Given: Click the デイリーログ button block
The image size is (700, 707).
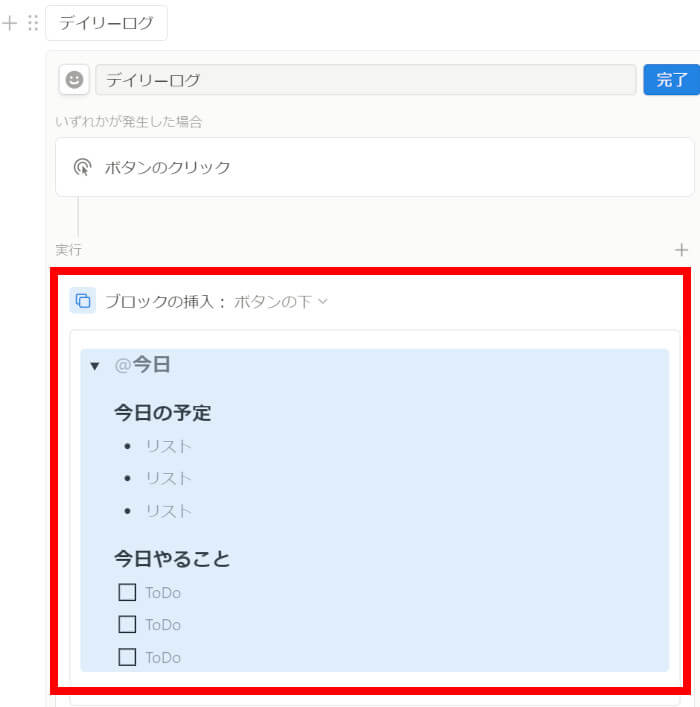Looking at the screenshot, I should pyautogui.click(x=106, y=23).
